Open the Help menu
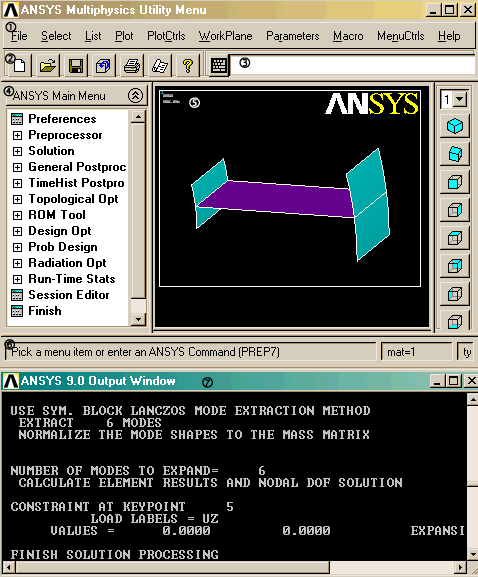This screenshot has width=478, height=577. point(449,36)
